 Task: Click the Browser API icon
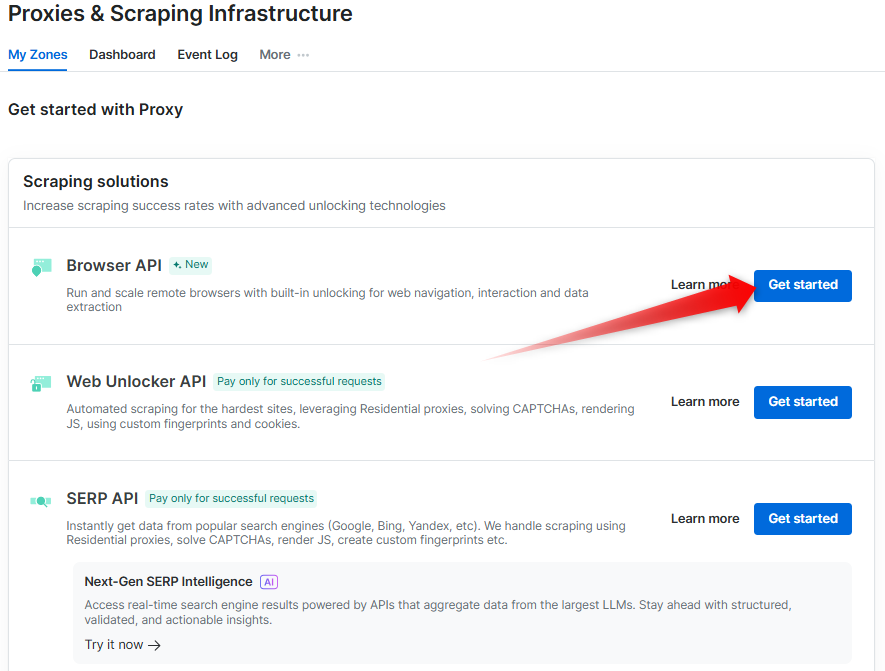(x=41, y=267)
